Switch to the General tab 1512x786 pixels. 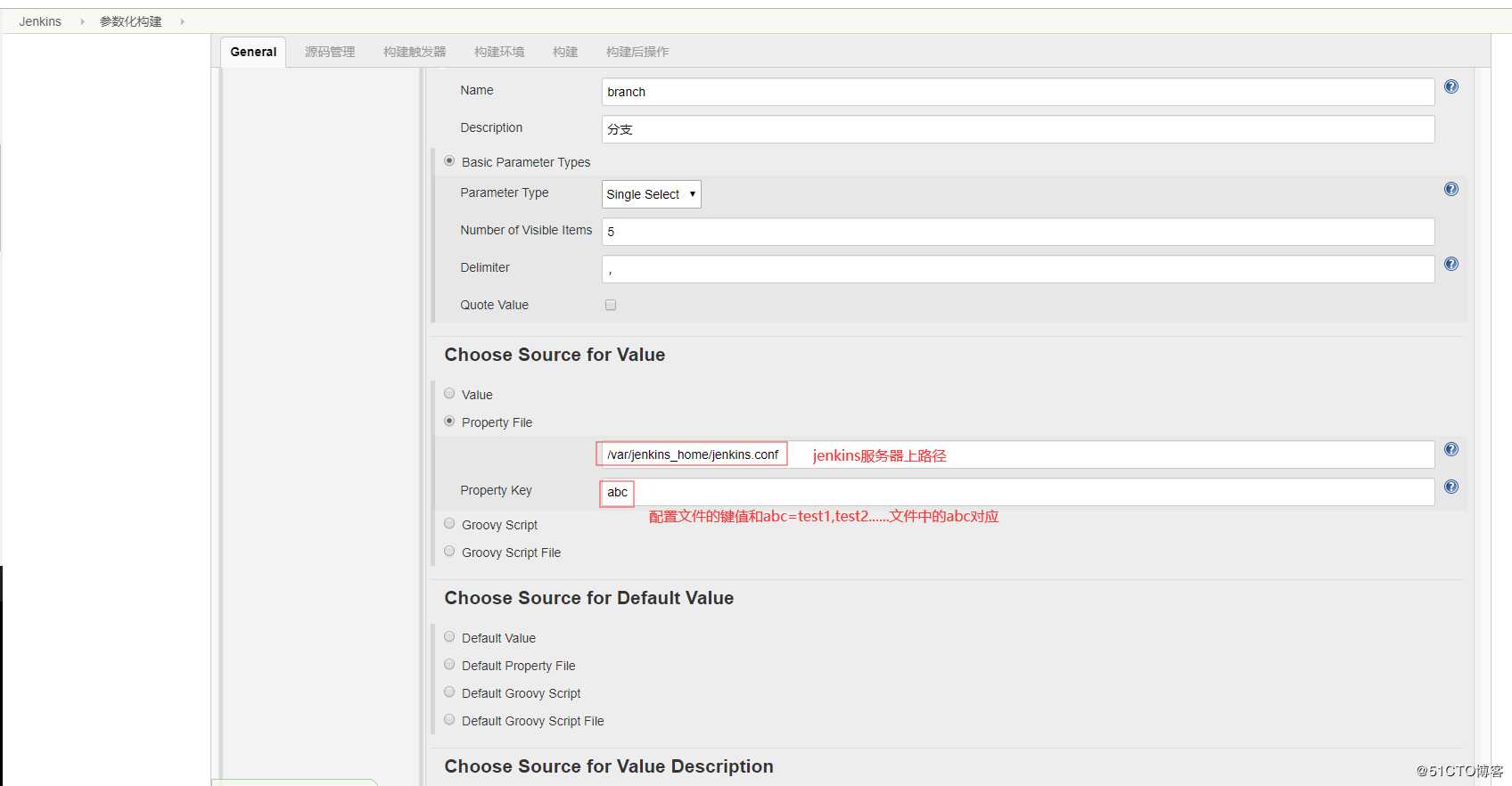[x=253, y=52]
